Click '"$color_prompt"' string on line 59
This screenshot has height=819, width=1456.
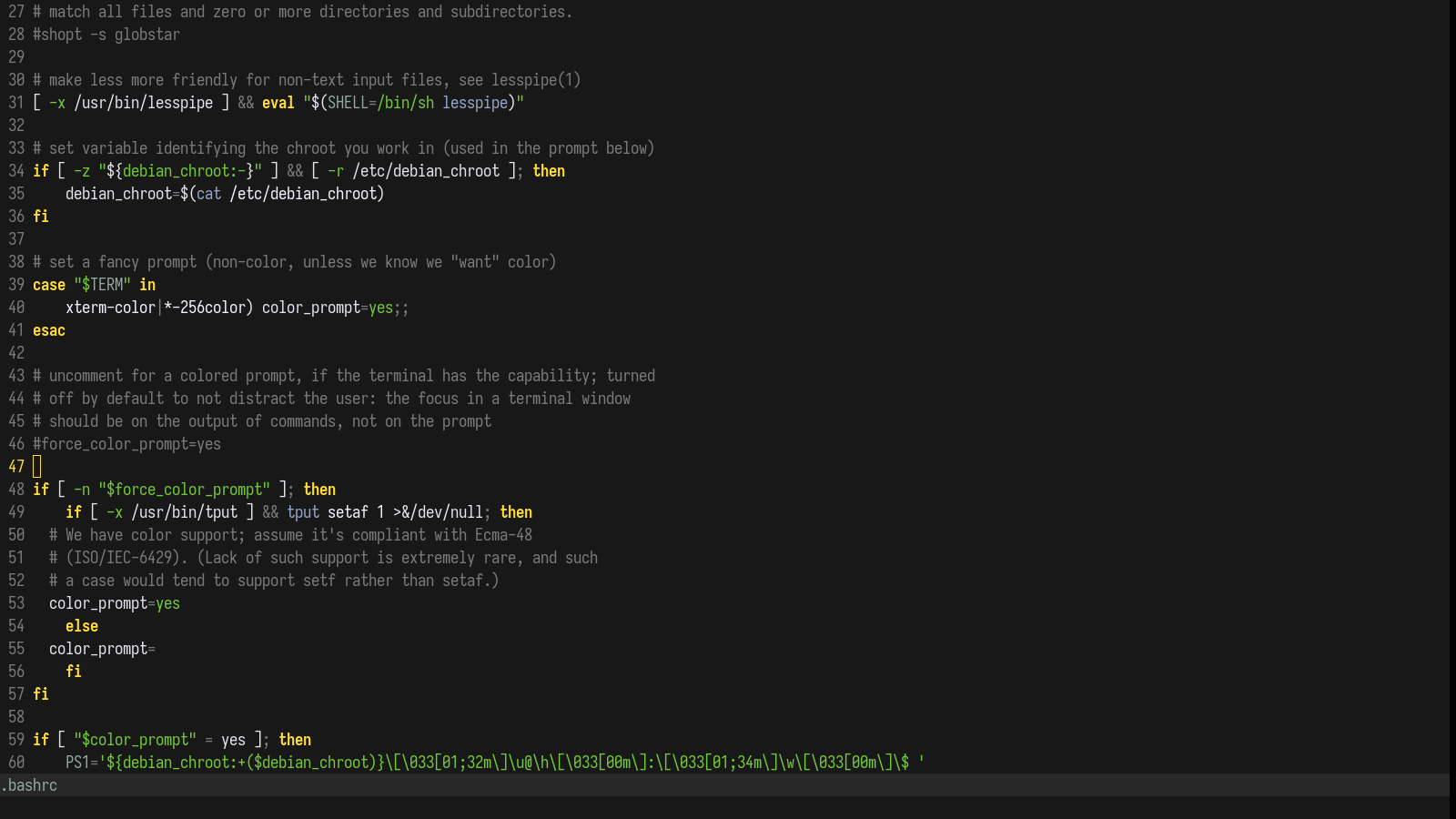click(136, 740)
